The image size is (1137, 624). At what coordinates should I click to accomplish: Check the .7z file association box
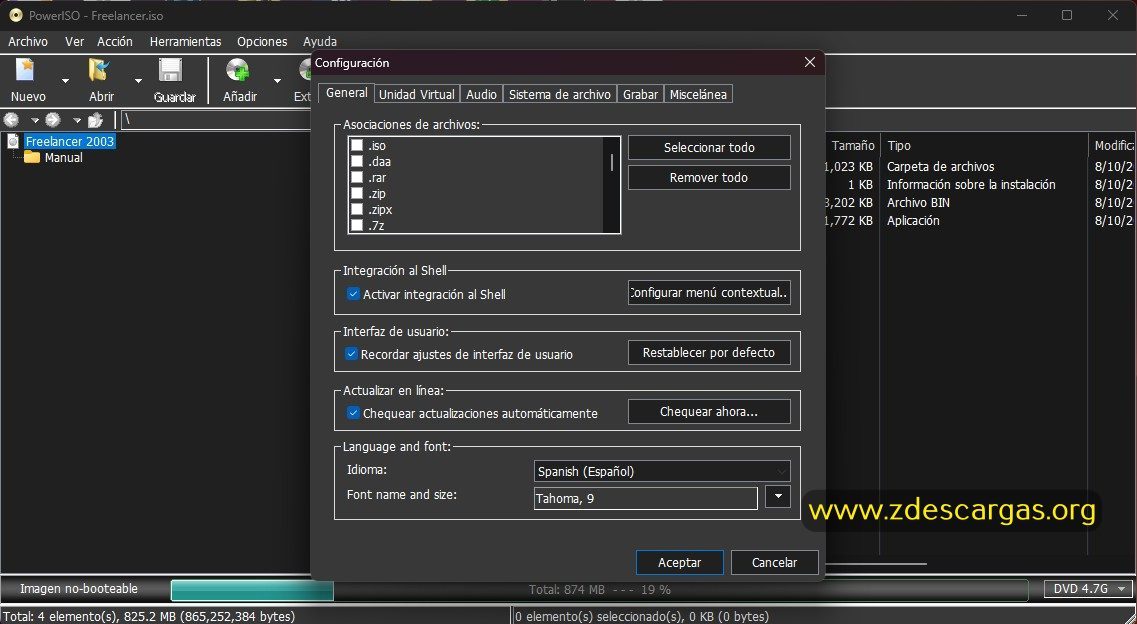(357, 225)
